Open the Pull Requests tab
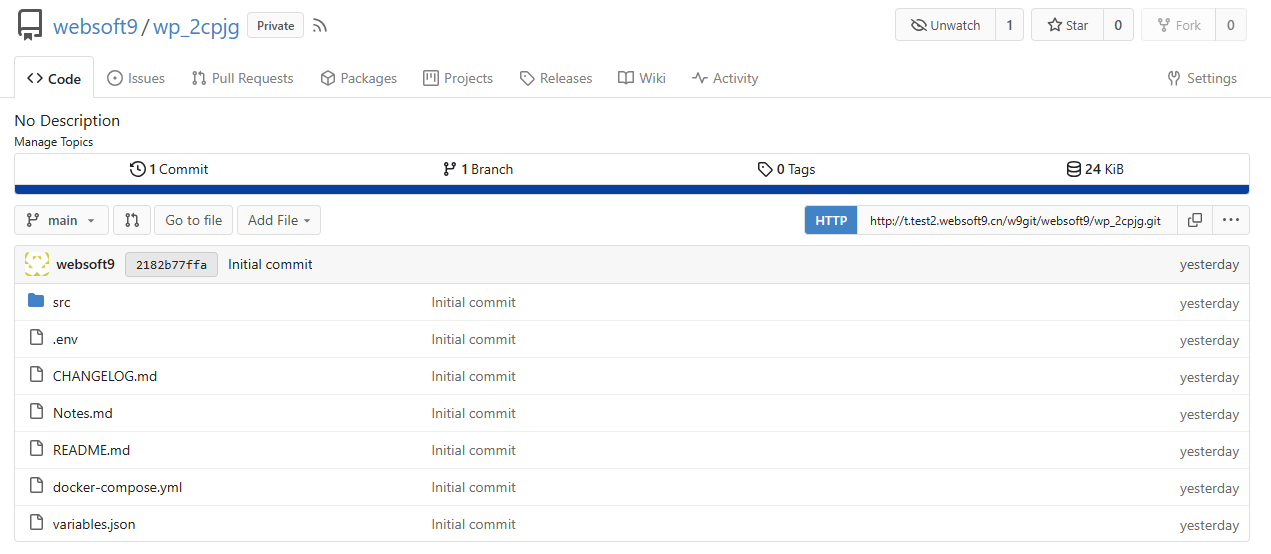The image size is (1271, 554). [242, 78]
